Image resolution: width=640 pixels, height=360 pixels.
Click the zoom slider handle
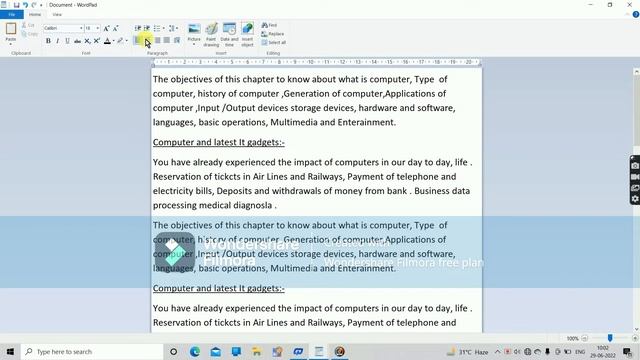[610, 338]
